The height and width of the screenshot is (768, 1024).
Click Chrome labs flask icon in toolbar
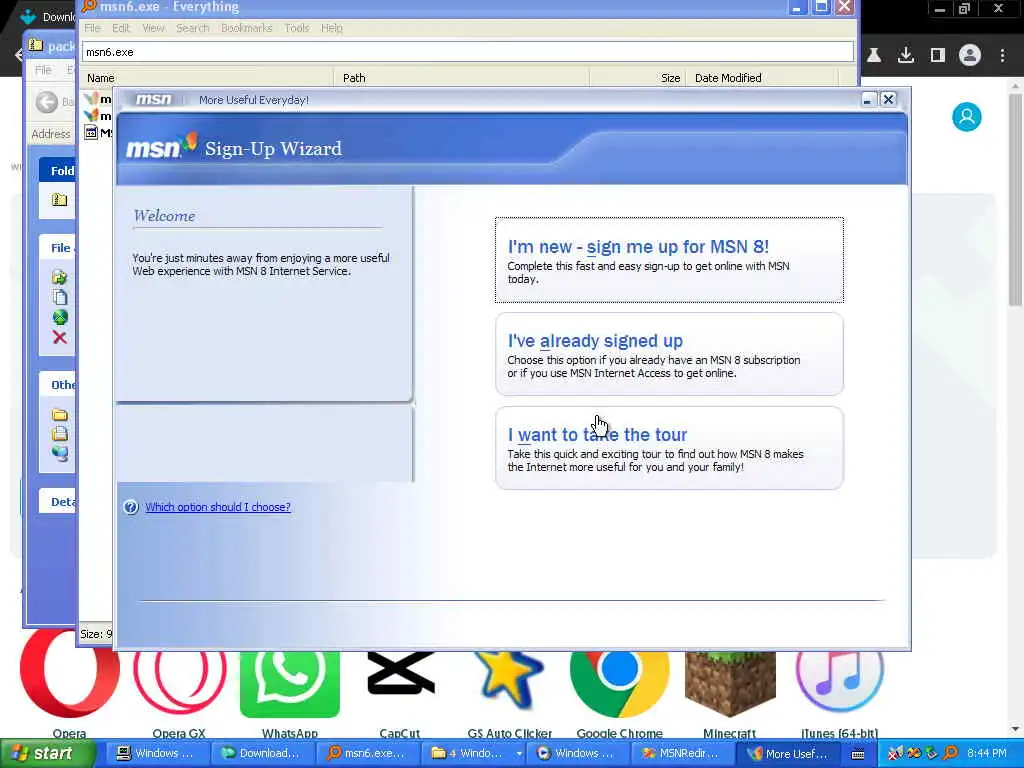[x=874, y=55]
